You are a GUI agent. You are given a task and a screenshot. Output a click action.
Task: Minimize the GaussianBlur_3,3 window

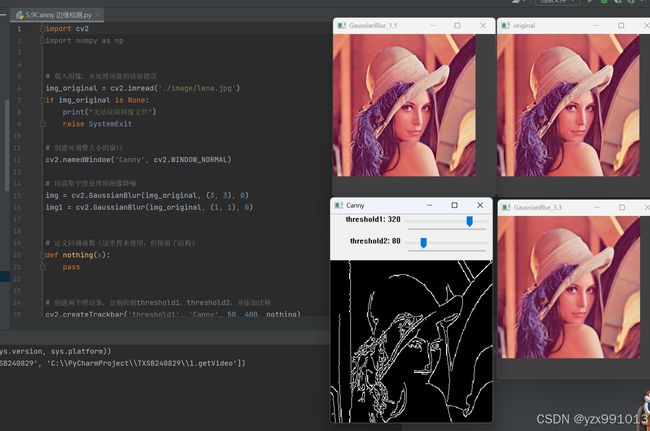click(x=597, y=207)
